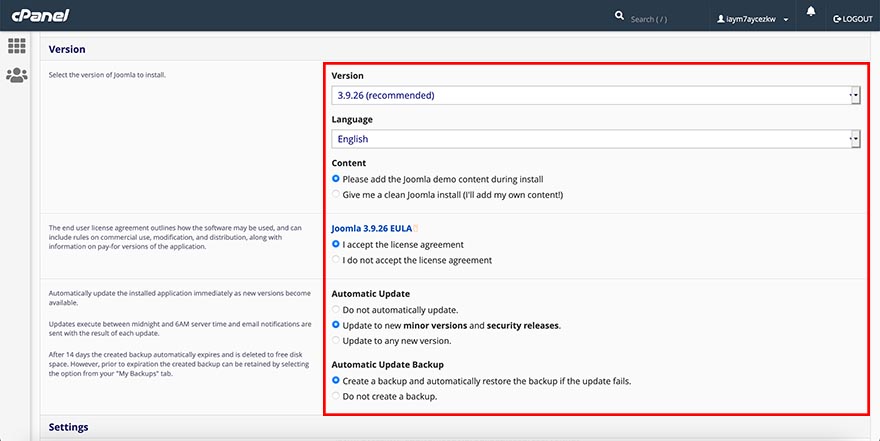Screen dimensions: 880x441
Task: Click 'Select the version of Joomla to install.' text
Action: (x=107, y=75)
